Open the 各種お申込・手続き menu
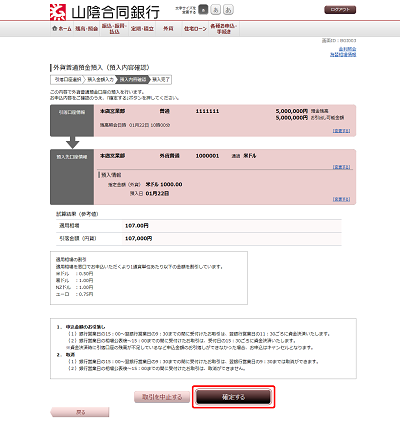Viewport: 400px width, 429px height. pos(224,29)
